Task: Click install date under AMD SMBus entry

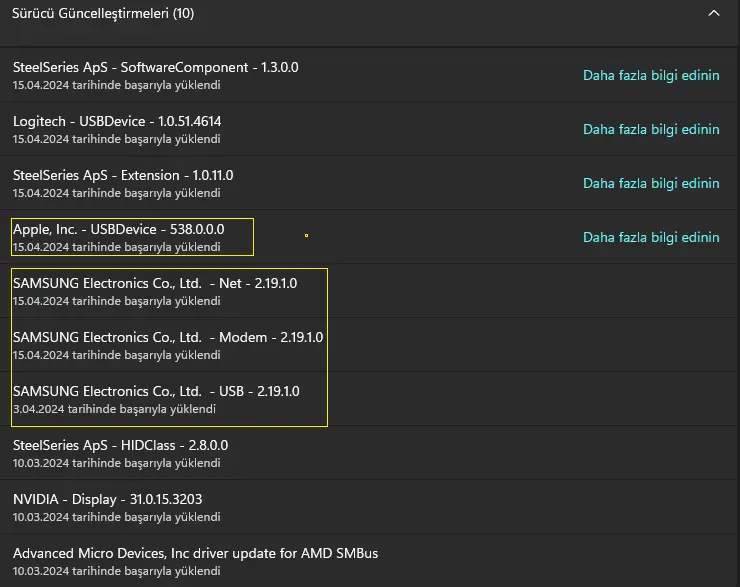Action: (x=117, y=571)
